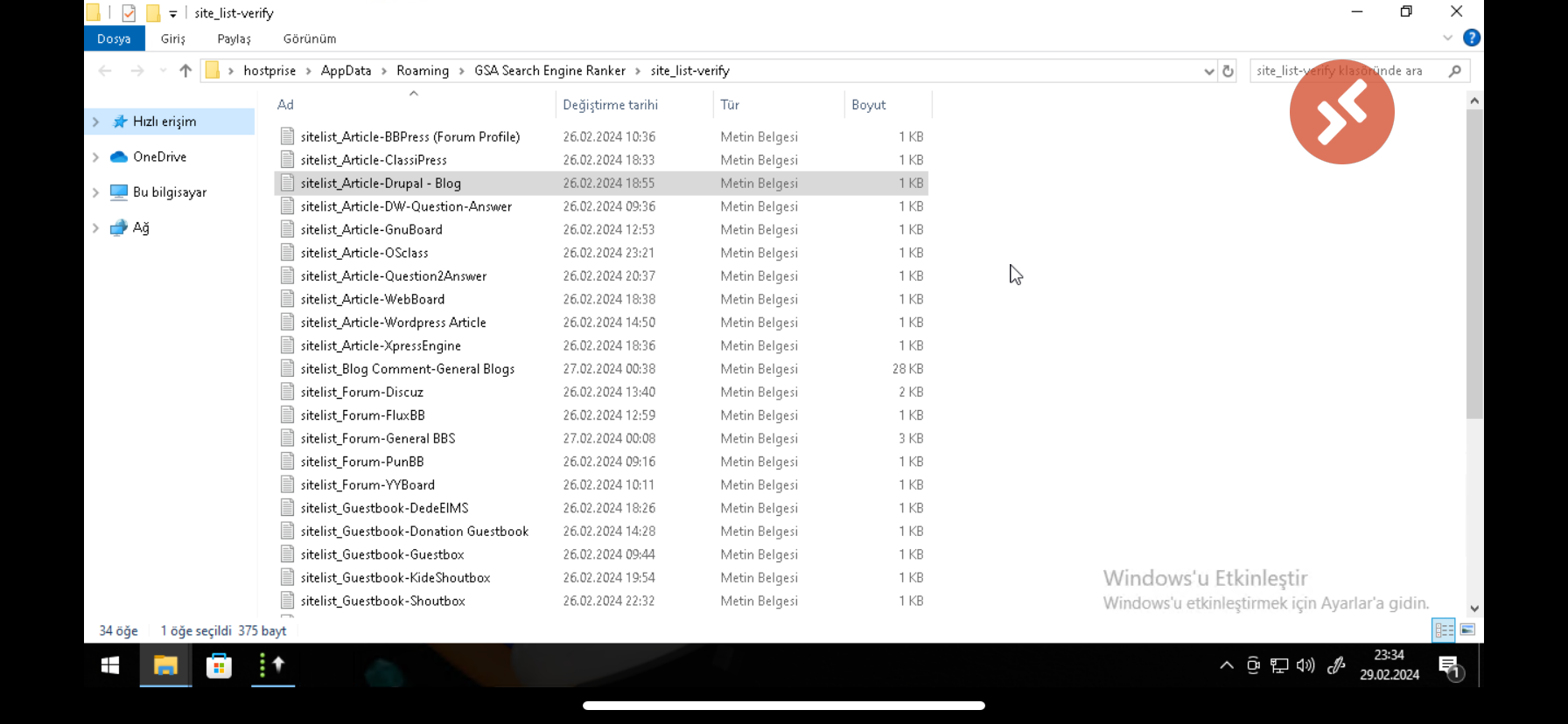Select file sitelist_Guestbook-Donation Guestbook
Viewport: 1568px width, 724px height.
coord(415,531)
